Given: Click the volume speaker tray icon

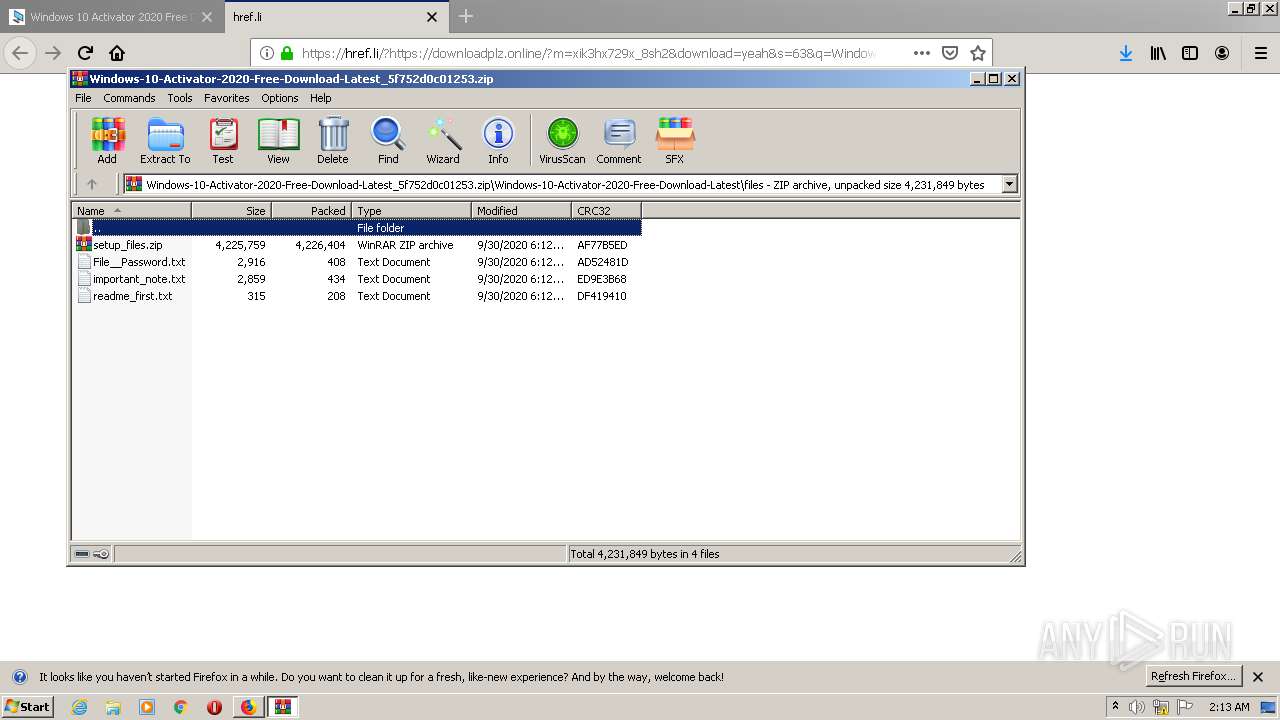Looking at the screenshot, I should click(x=1137, y=707).
